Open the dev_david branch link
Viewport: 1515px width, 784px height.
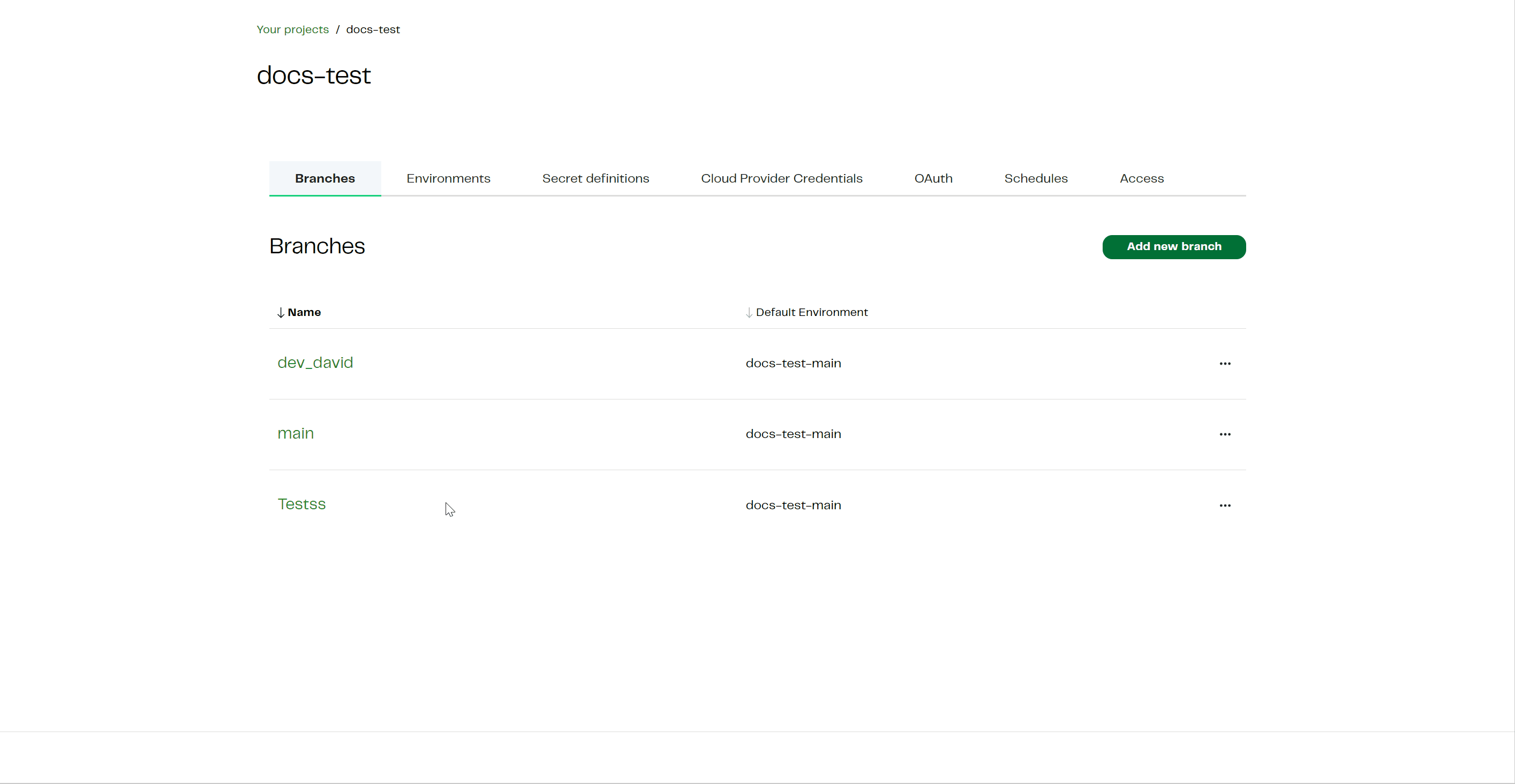tap(315, 363)
